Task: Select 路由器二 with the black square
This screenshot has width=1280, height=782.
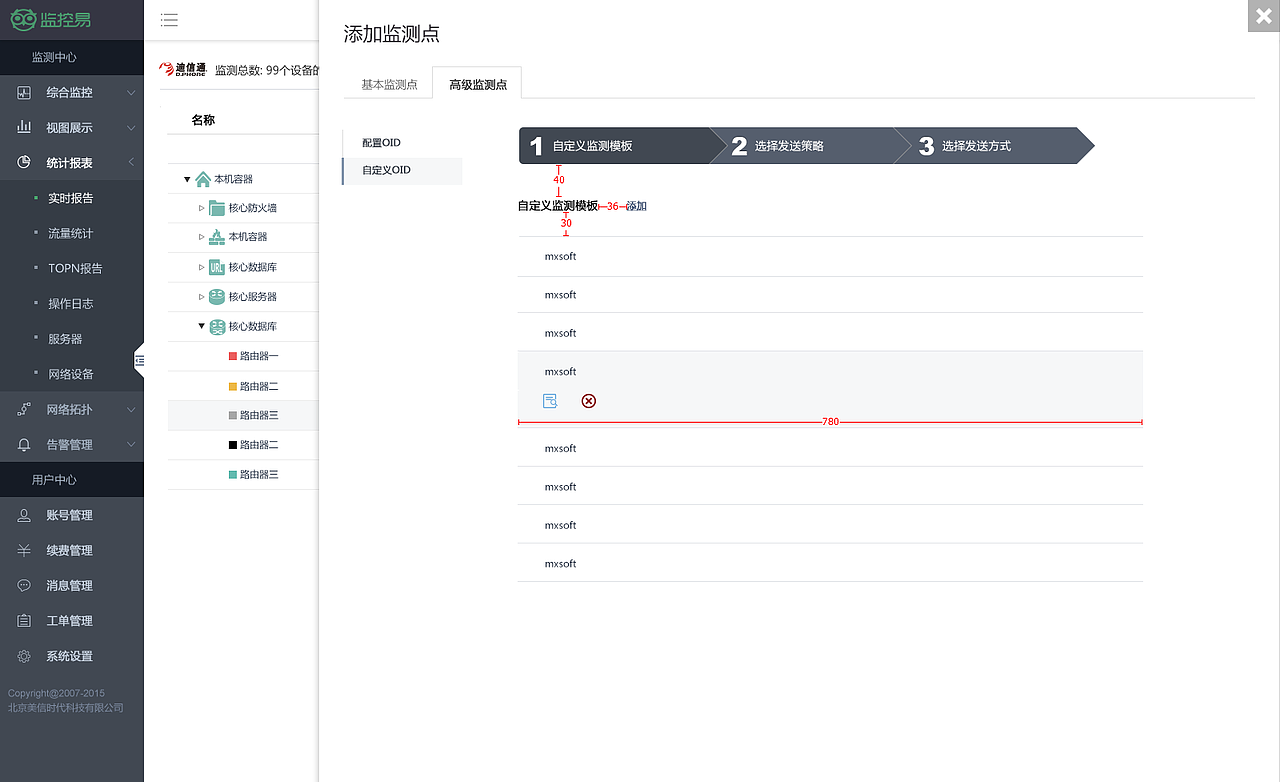Action: [x=259, y=445]
